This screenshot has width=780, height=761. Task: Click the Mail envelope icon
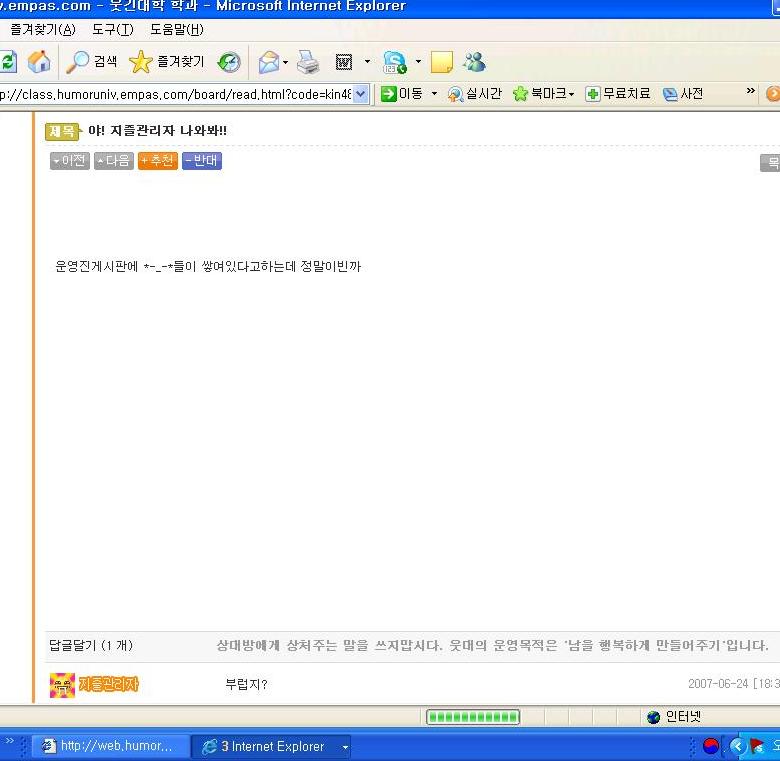tap(269, 63)
